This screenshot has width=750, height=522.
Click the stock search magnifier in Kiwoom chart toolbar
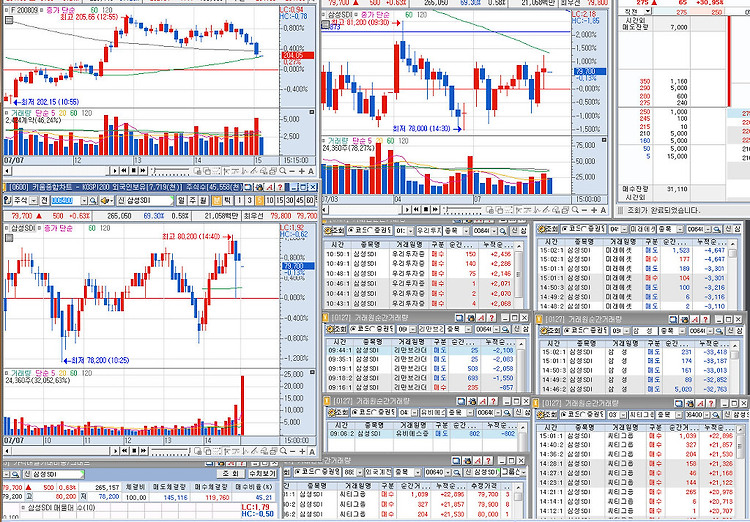pyautogui.click(x=93, y=200)
